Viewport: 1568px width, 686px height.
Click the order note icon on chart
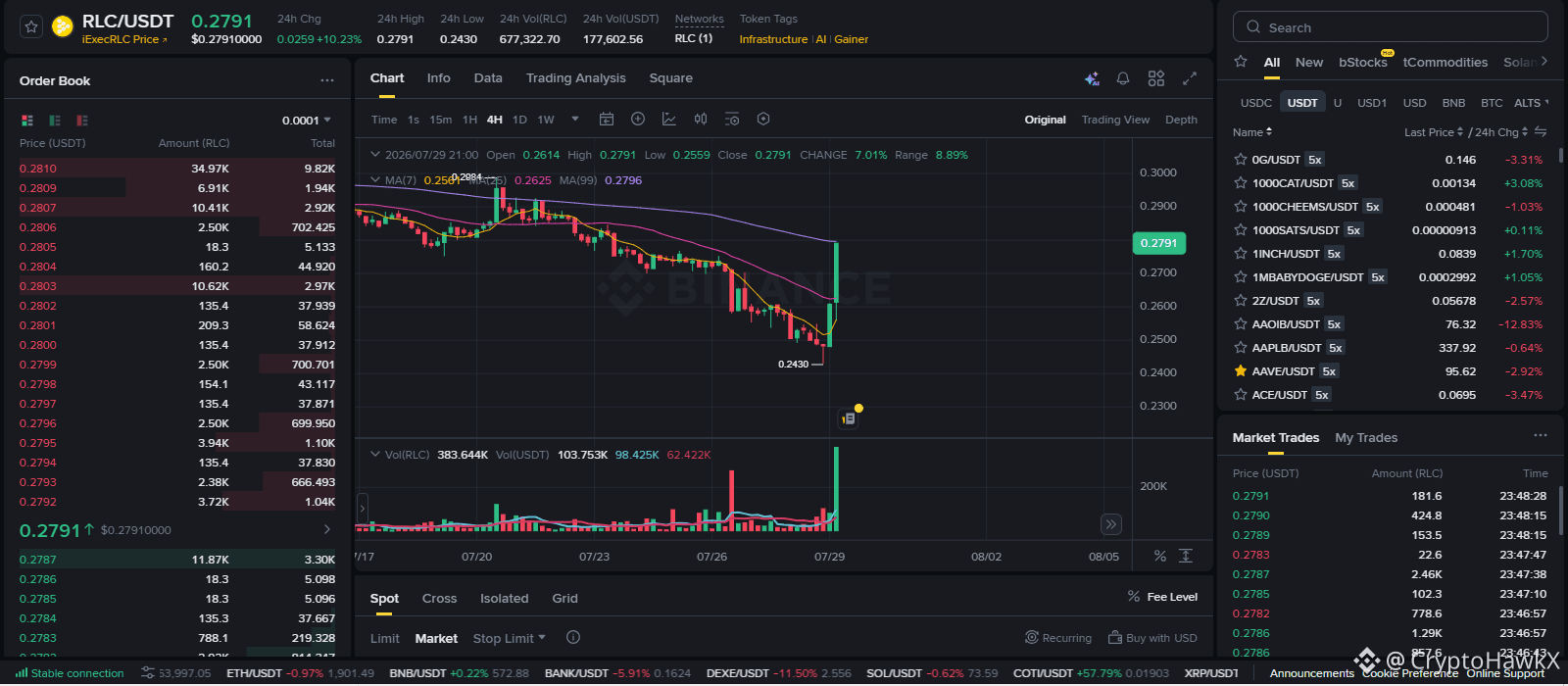click(850, 418)
